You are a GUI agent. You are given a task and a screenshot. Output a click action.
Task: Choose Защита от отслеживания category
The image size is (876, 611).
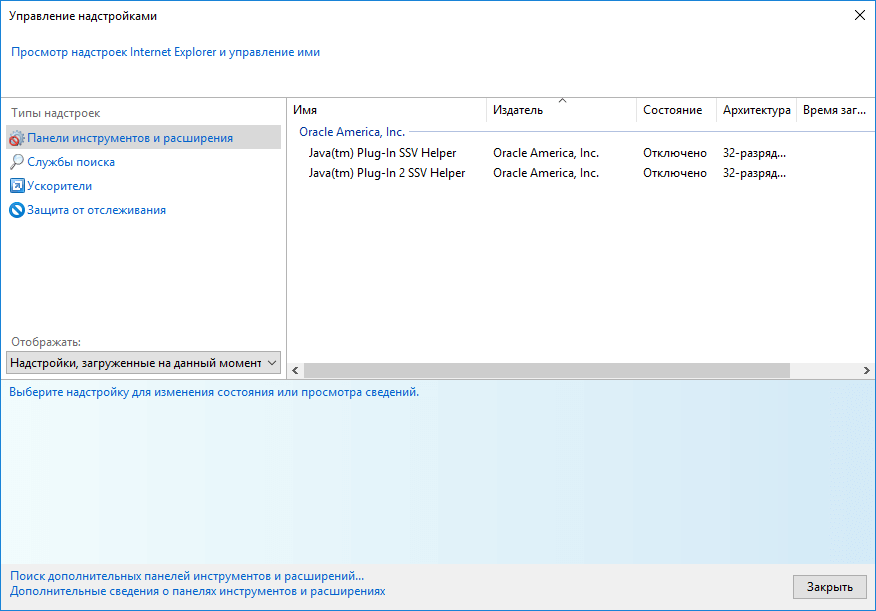coord(96,210)
